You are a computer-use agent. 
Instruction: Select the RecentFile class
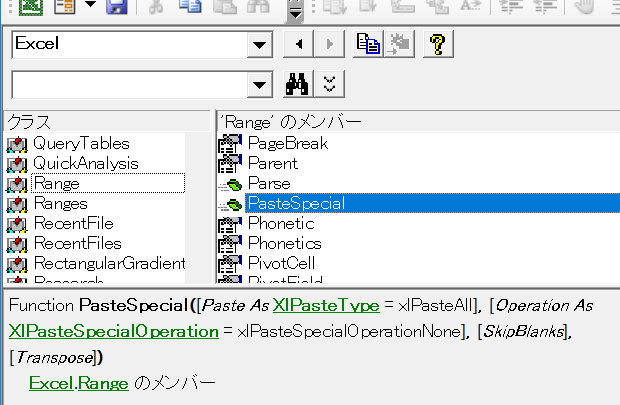click(x=74, y=223)
